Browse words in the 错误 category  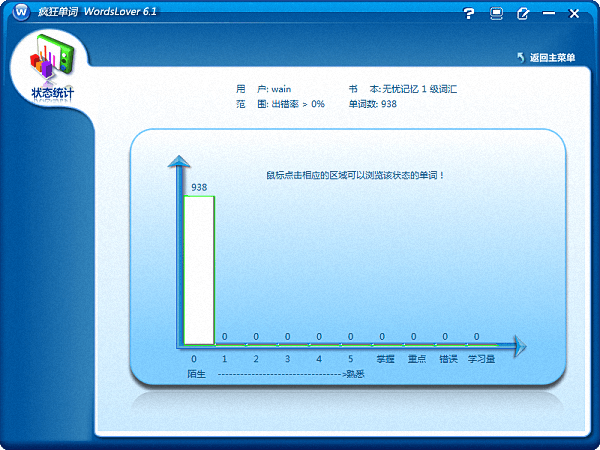coord(448,358)
